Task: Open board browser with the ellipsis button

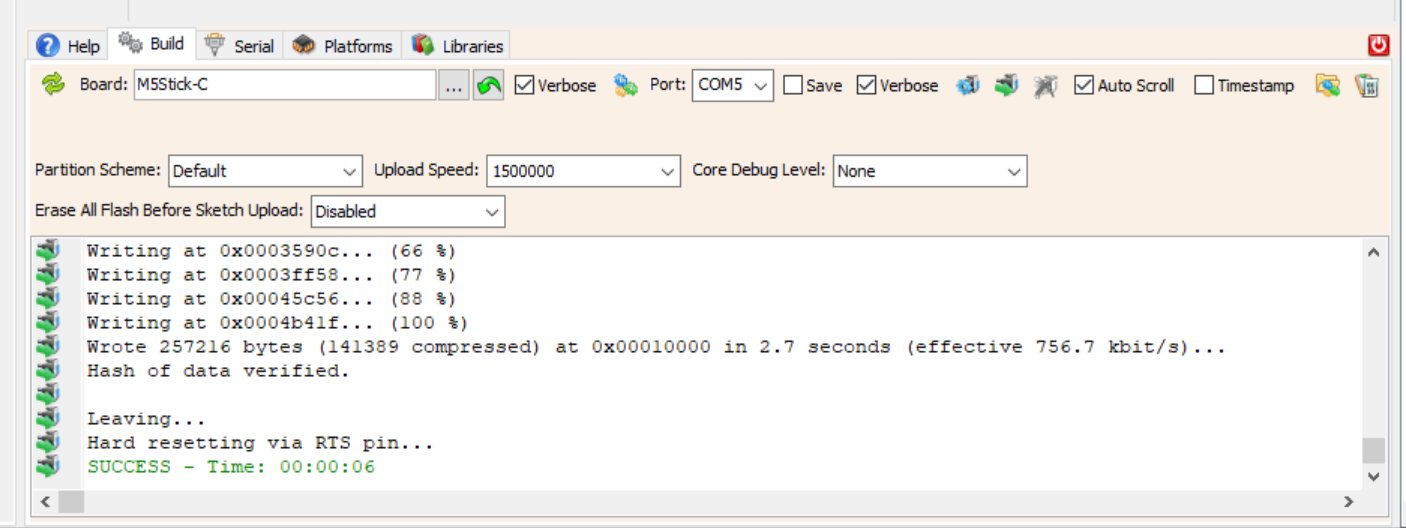Action: pyautogui.click(x=453, y=85)
